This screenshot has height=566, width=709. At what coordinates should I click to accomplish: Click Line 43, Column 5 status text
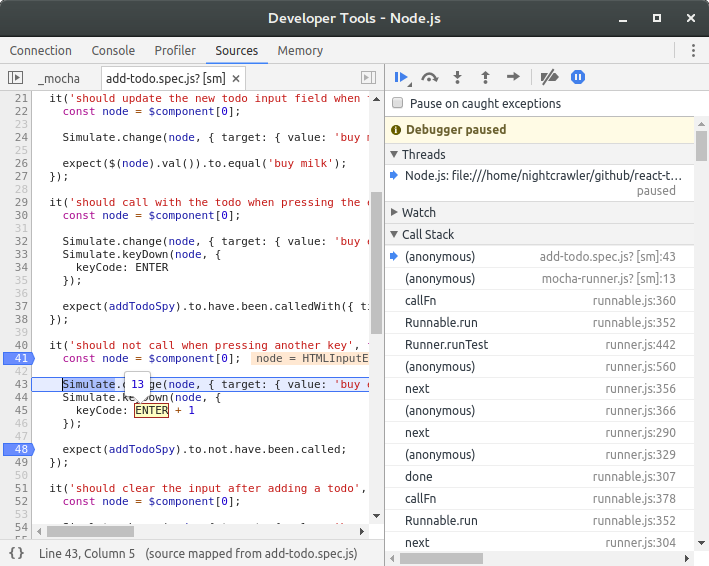[x=87, y=553]
